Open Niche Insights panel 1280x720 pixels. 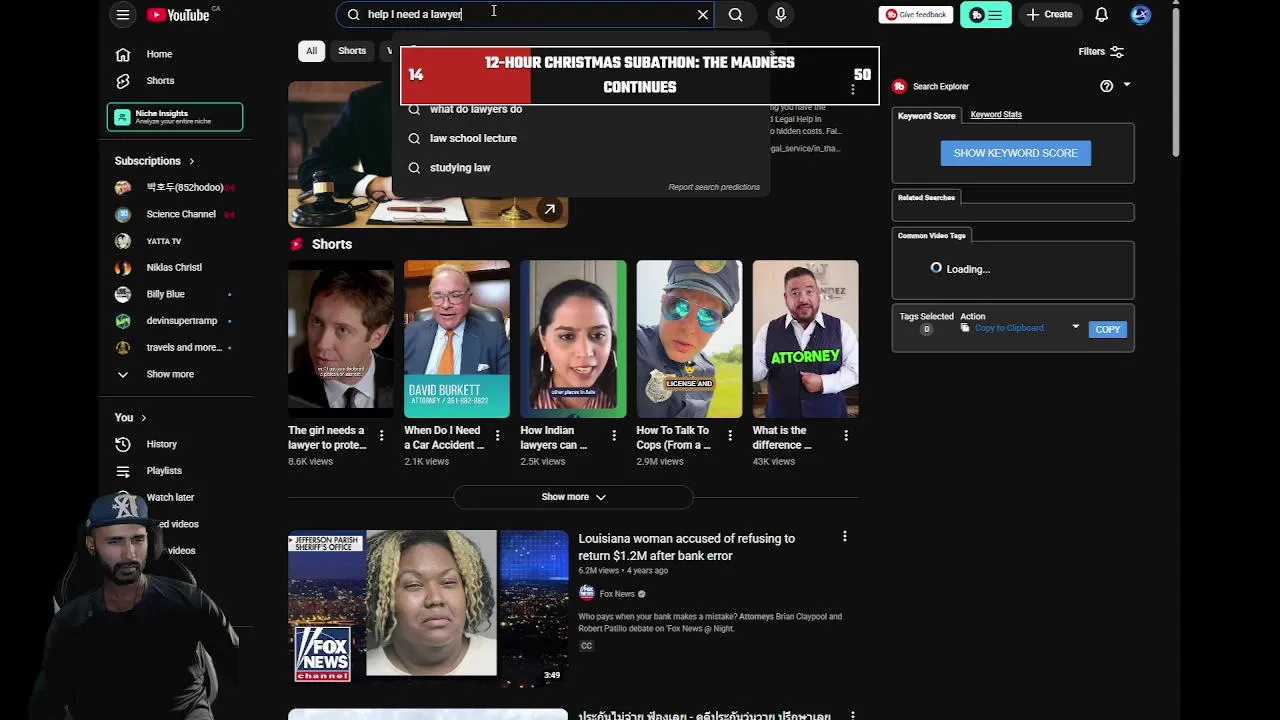pos(175,117)
